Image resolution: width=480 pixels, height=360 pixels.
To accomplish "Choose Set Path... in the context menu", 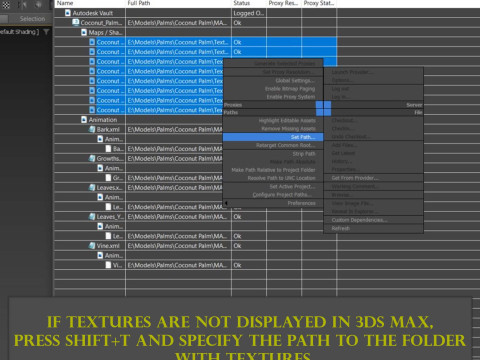I will 273,137.
